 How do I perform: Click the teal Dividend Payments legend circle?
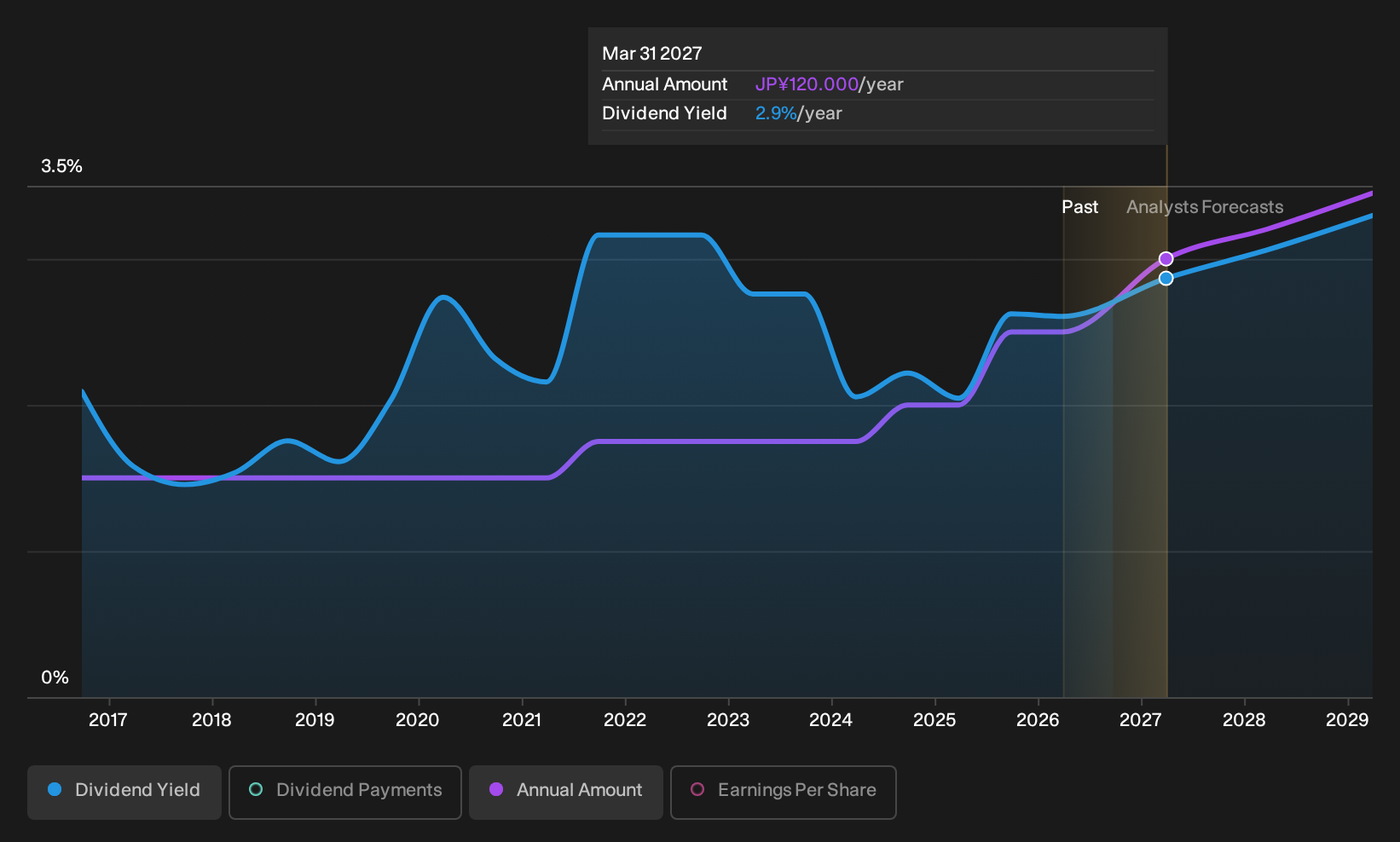point(256,790)
